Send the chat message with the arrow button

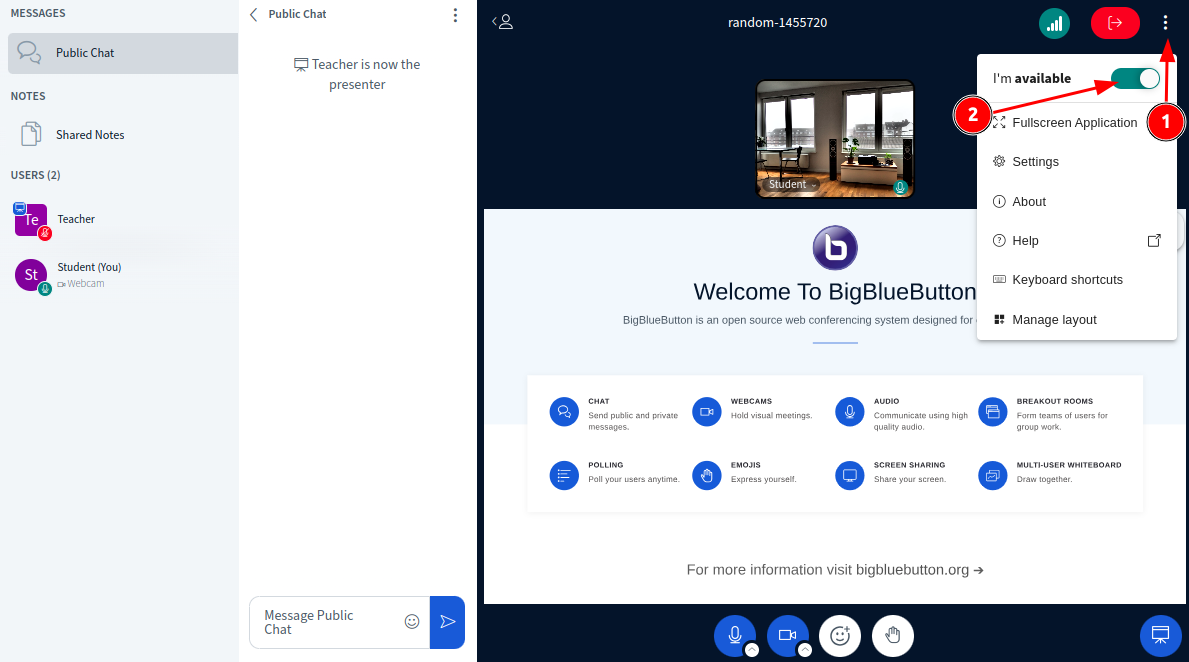tap(447, 622)
